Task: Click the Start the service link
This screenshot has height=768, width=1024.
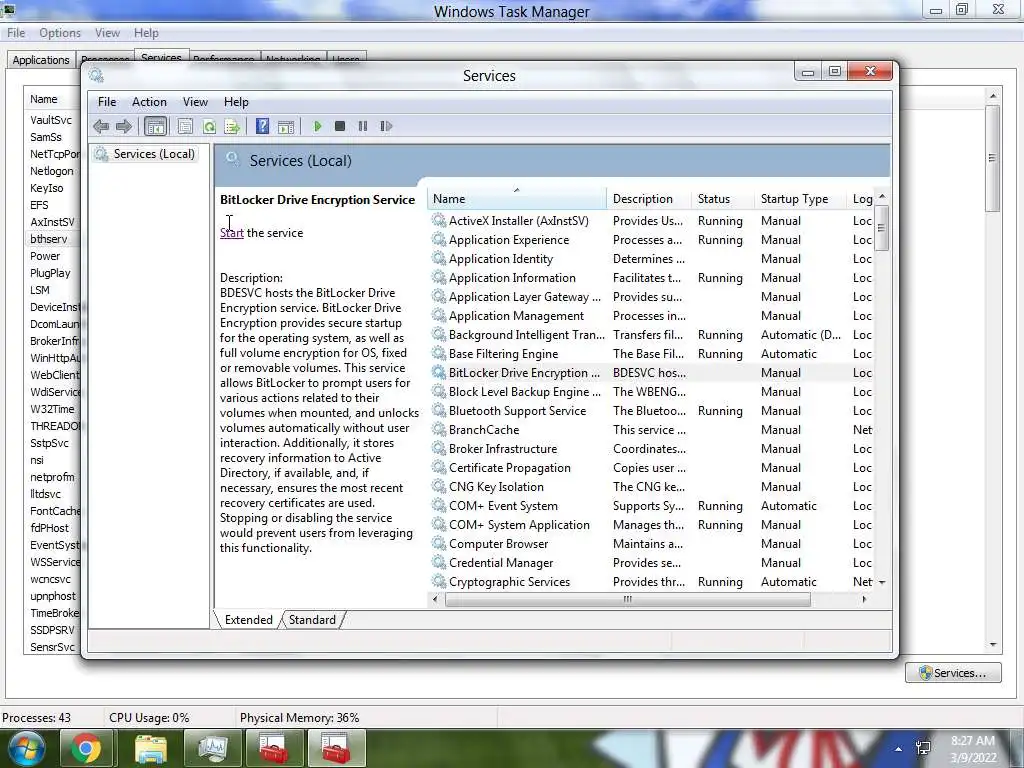Action: click(232, 233)
